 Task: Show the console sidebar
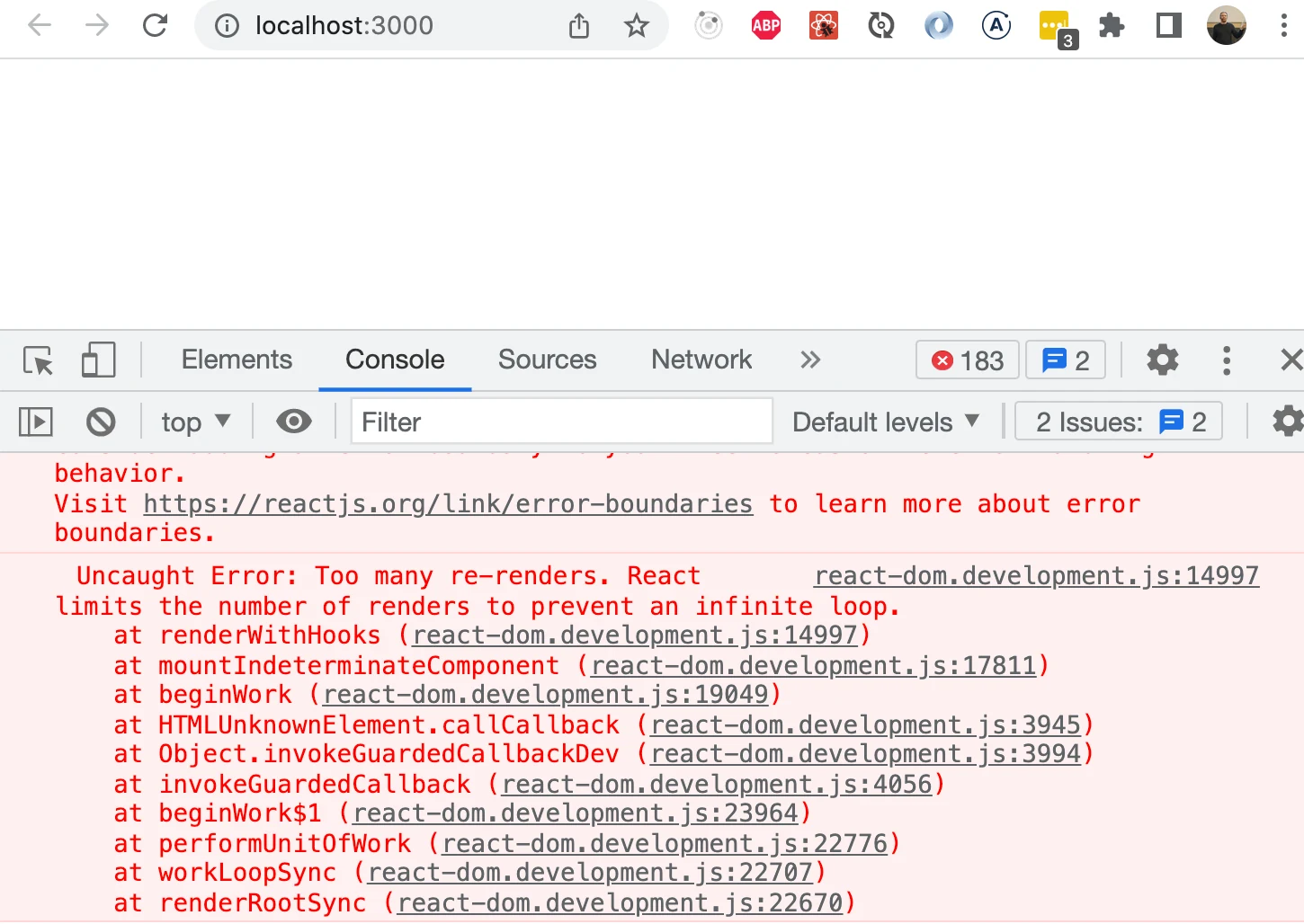coord(36,422)
